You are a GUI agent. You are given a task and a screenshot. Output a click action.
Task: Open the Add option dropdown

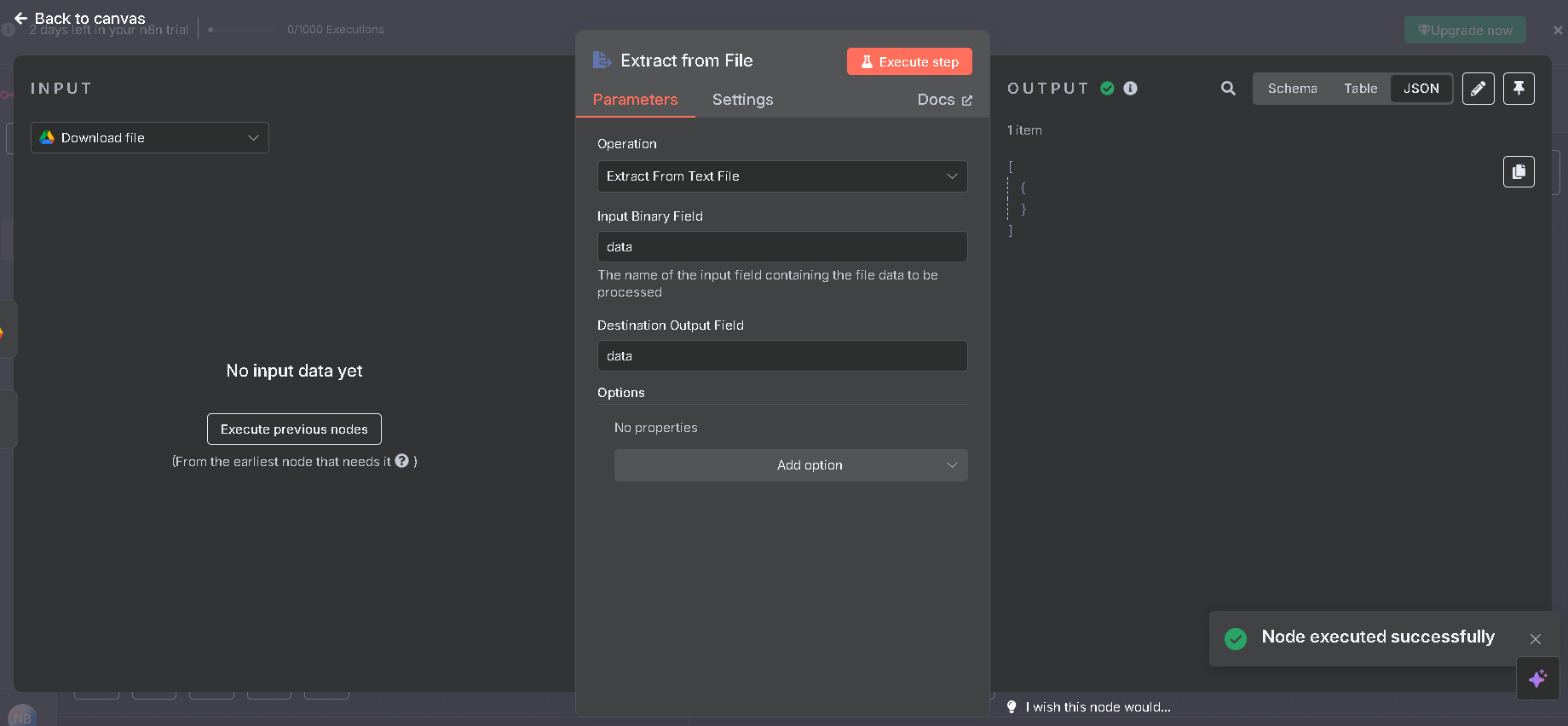click(x=791, y=465)
